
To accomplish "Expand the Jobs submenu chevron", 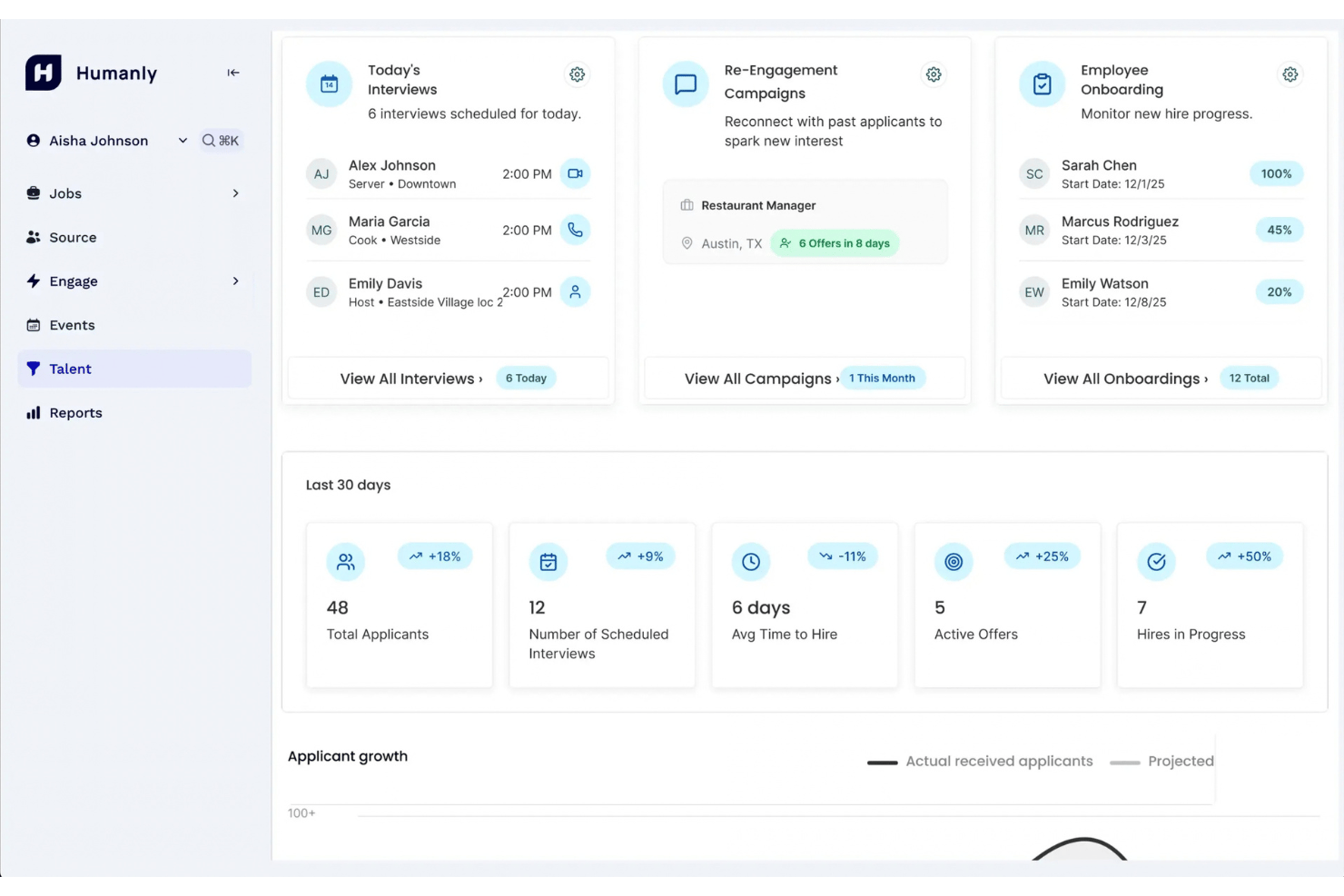I will (235, 193).
